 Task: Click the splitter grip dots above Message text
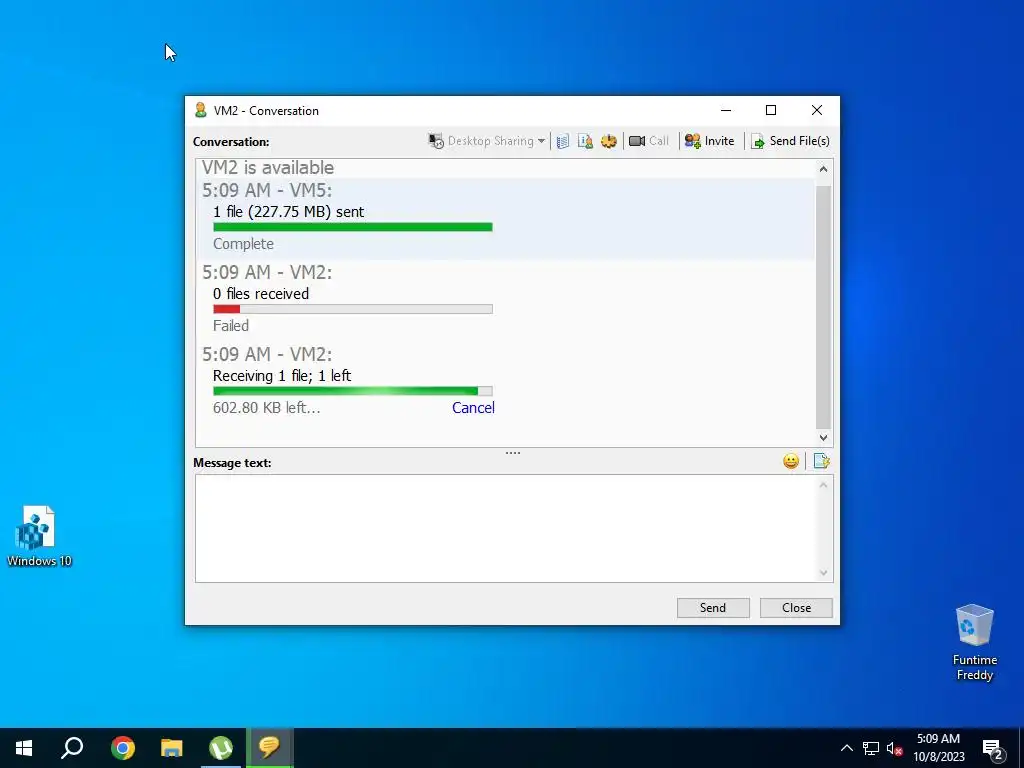pos(513,453)
